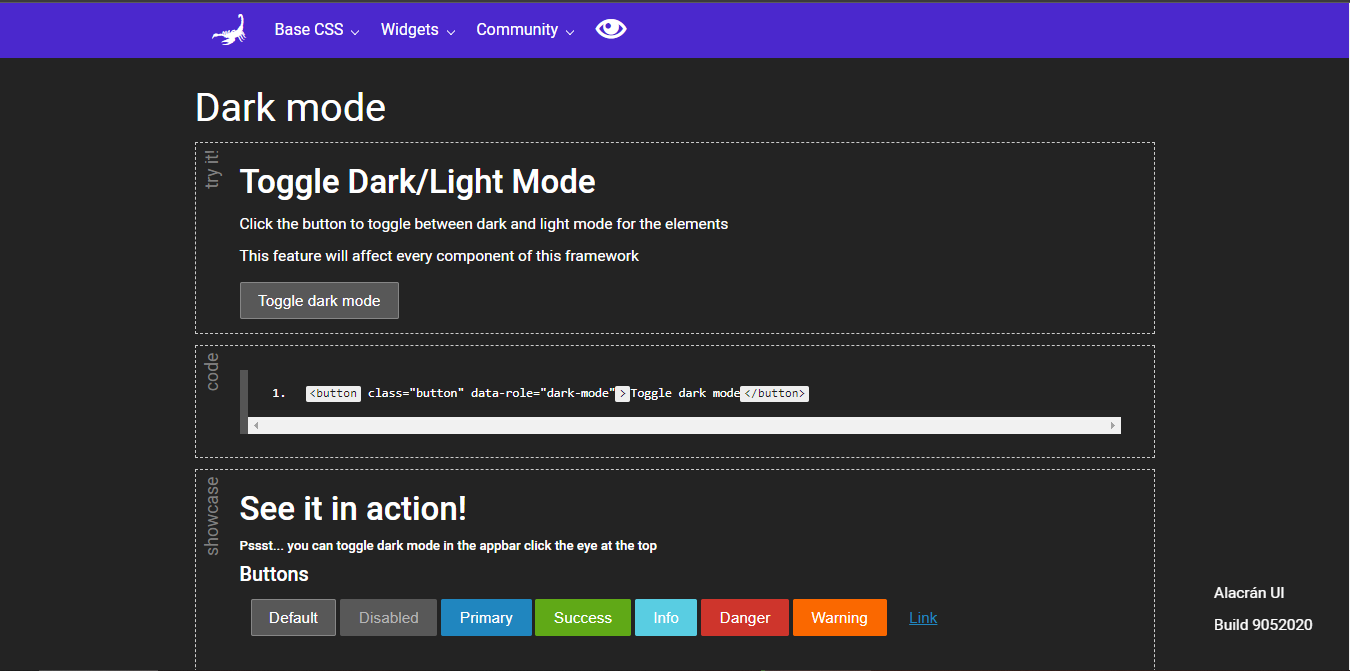Click the Default button
1350x671 pixels.
pos(293,617)
